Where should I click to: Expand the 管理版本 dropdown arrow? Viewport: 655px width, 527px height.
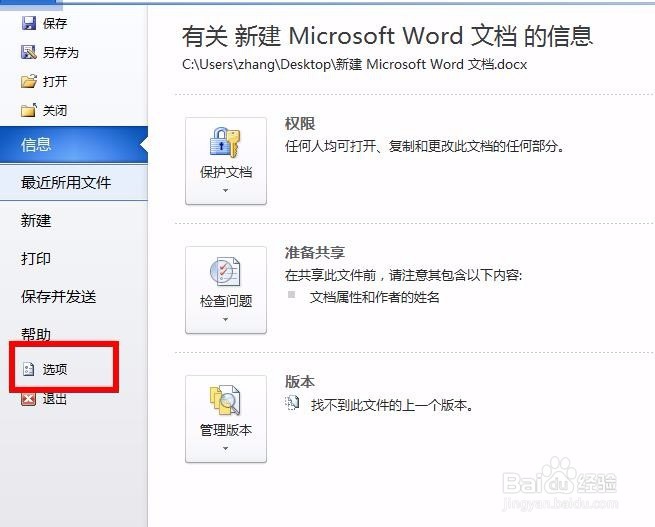point(226,448)
